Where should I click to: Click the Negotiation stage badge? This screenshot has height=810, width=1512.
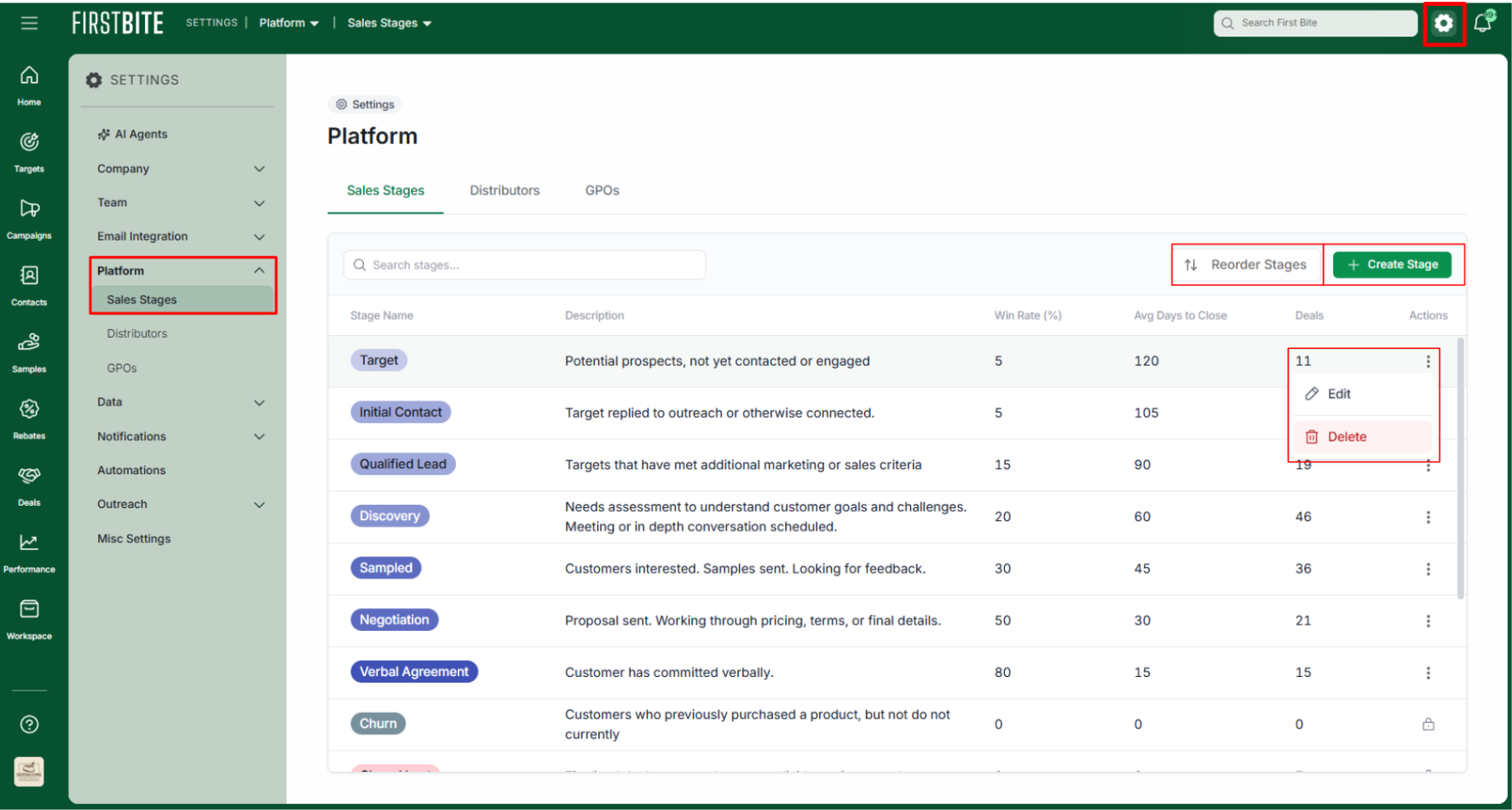pos(395,621)
